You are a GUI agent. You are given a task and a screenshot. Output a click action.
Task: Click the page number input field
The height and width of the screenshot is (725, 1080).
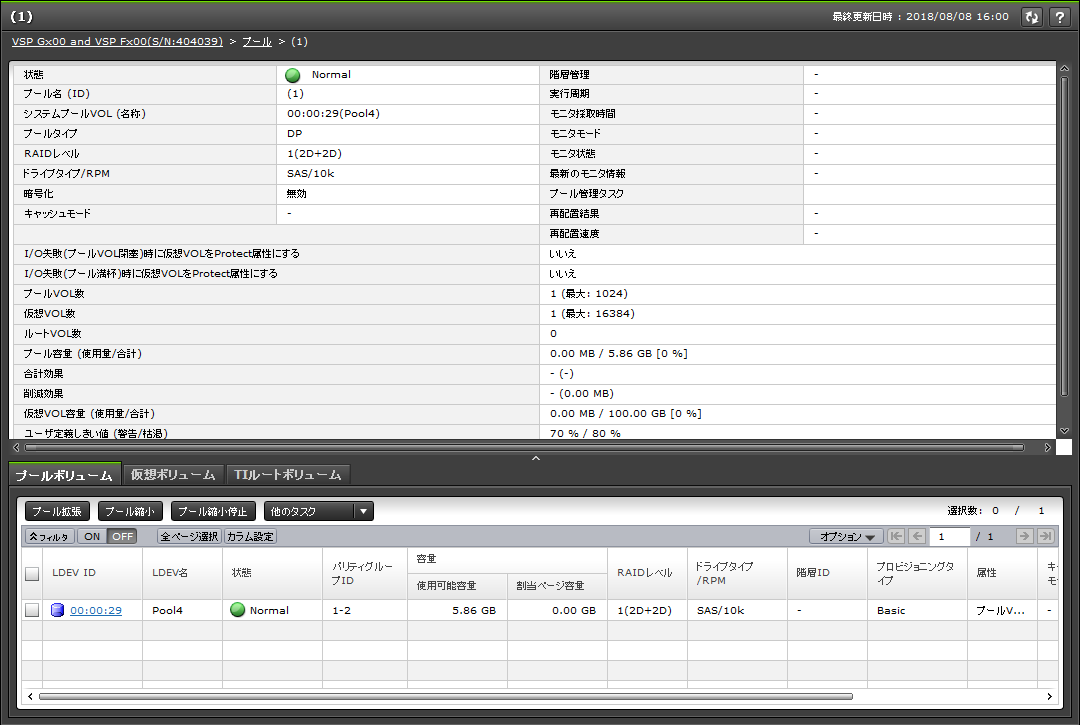[949, 537]
